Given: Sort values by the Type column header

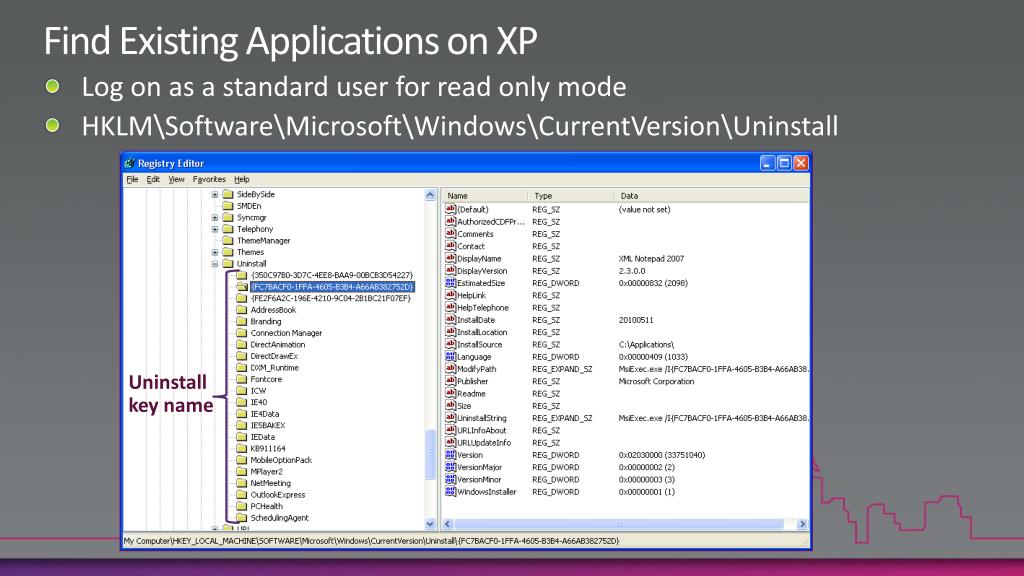Looking at the screenshot, I should [x=570, y=196].
